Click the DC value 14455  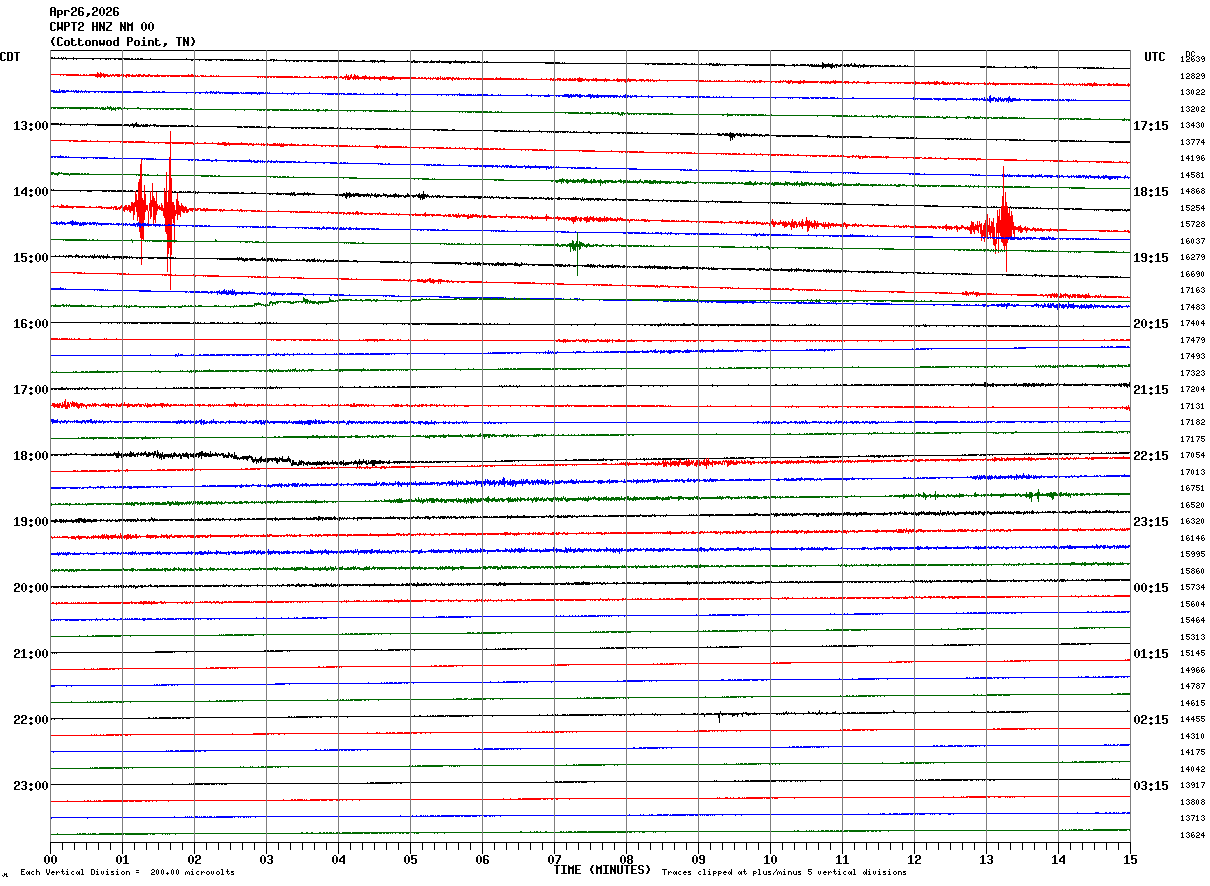pyautogui.click(x=1192, y=720)
